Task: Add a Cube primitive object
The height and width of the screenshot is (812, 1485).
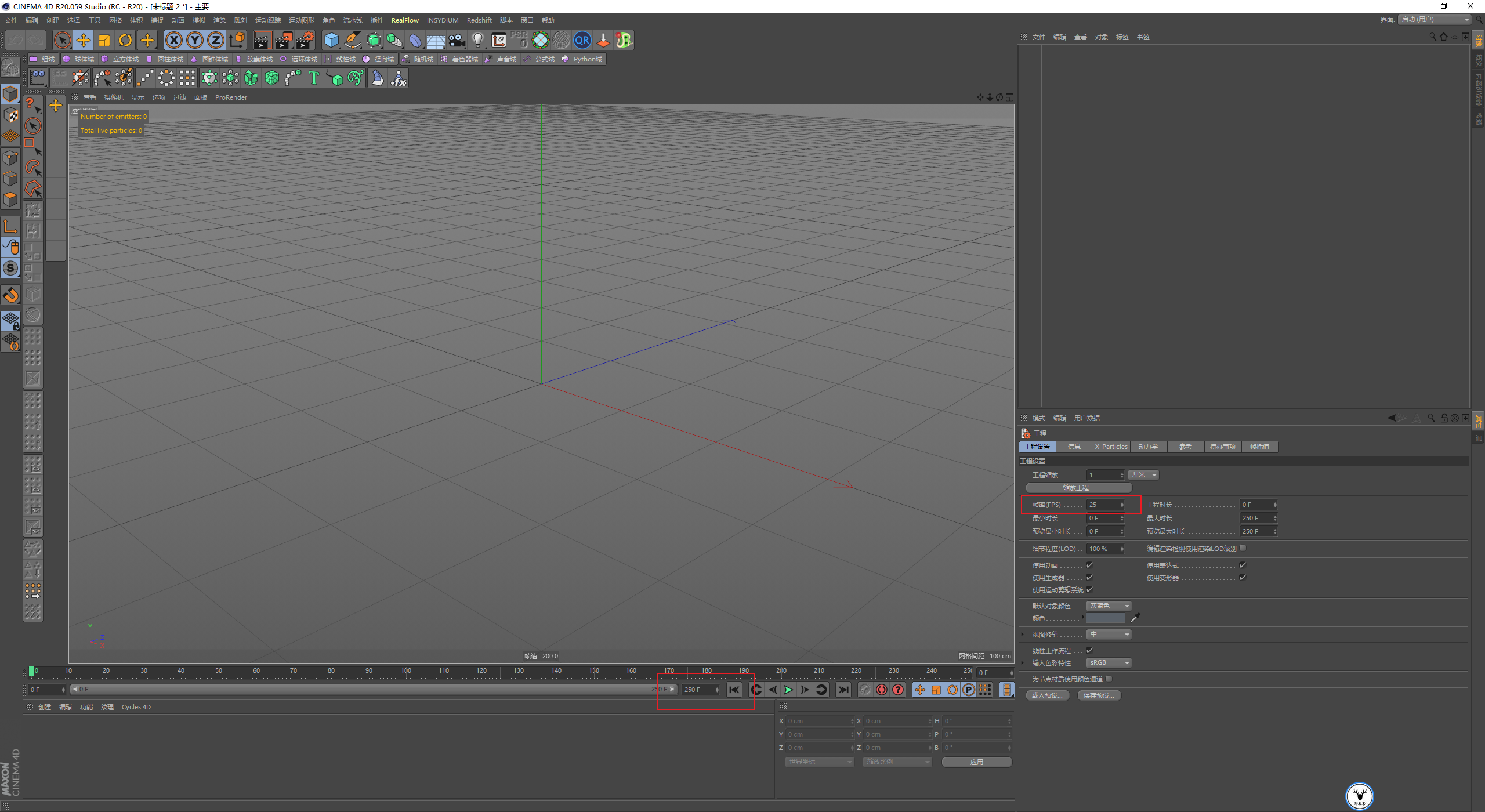Action: click(x=331, y=40)
